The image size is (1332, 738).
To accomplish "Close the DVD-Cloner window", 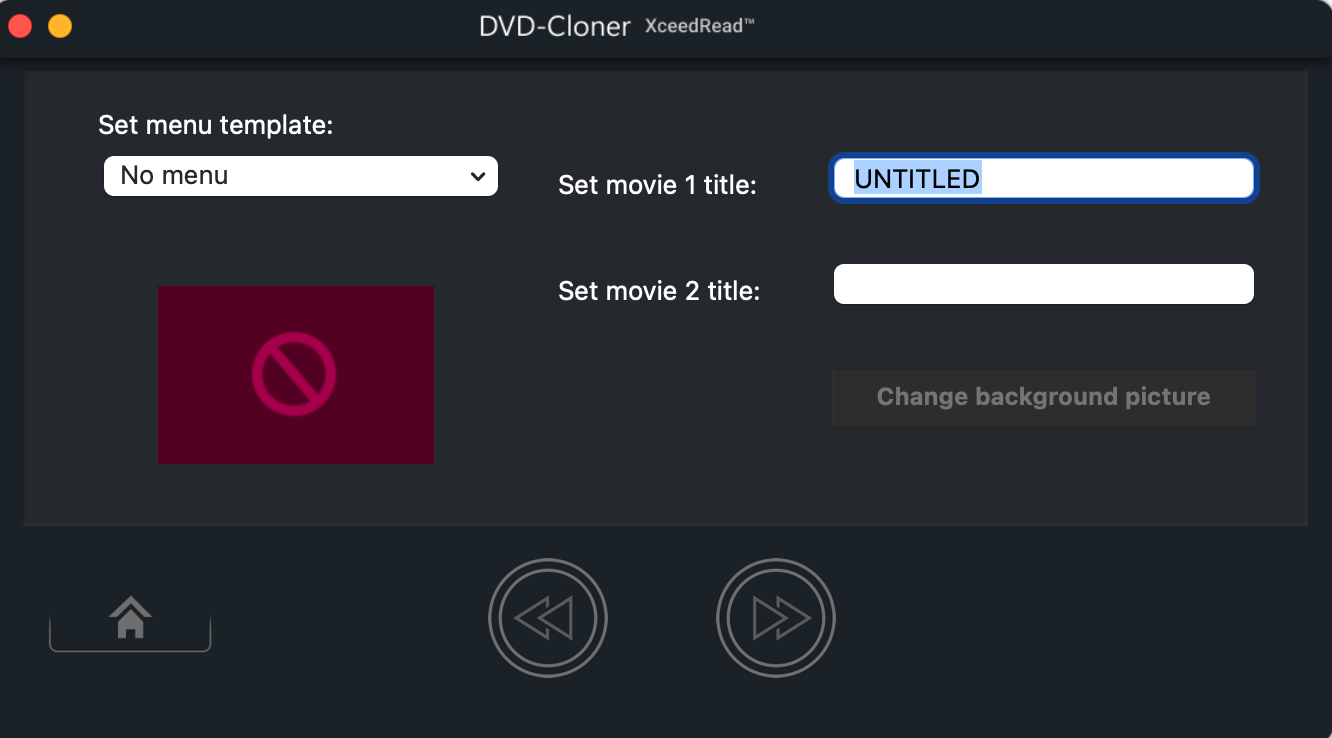I will pyautogui.click(x=20, y=26).
